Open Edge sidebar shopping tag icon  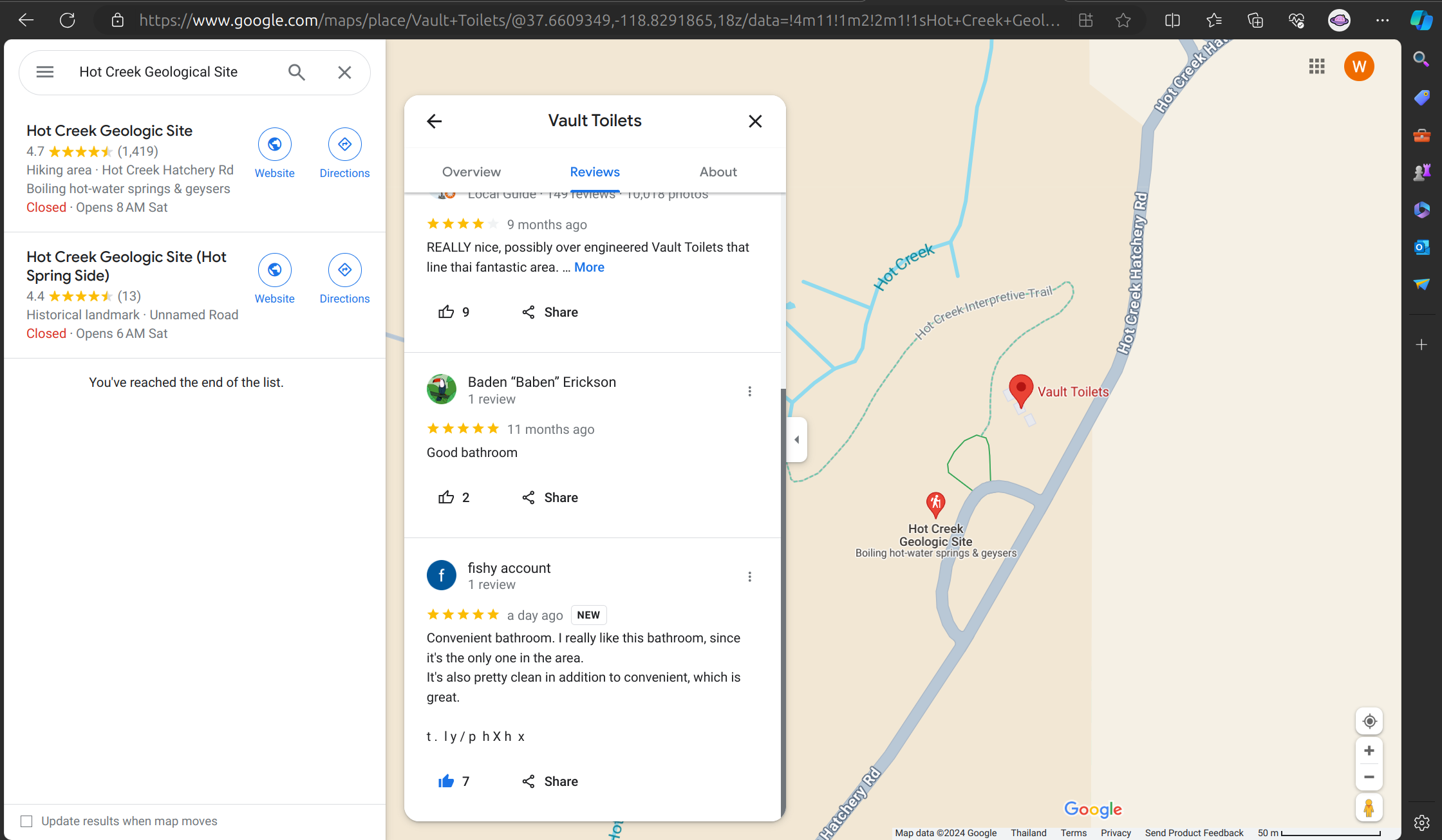pyautogui.click(x=1421, y=97)
